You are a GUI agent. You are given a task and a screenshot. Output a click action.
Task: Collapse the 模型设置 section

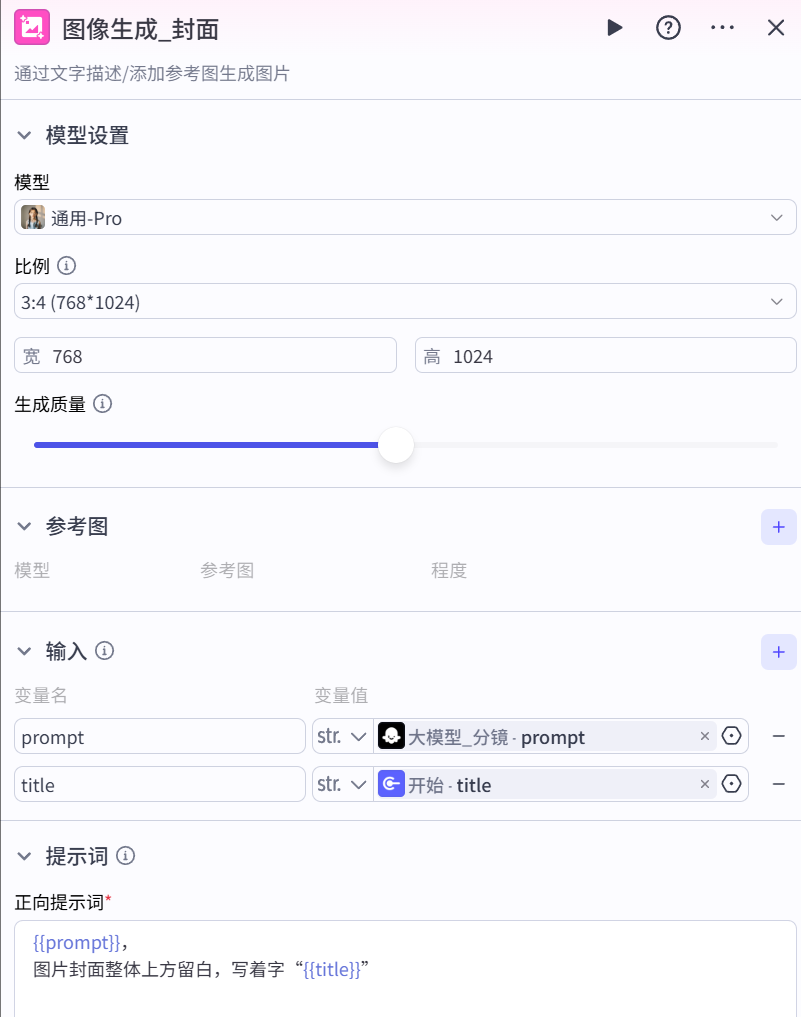24,135
